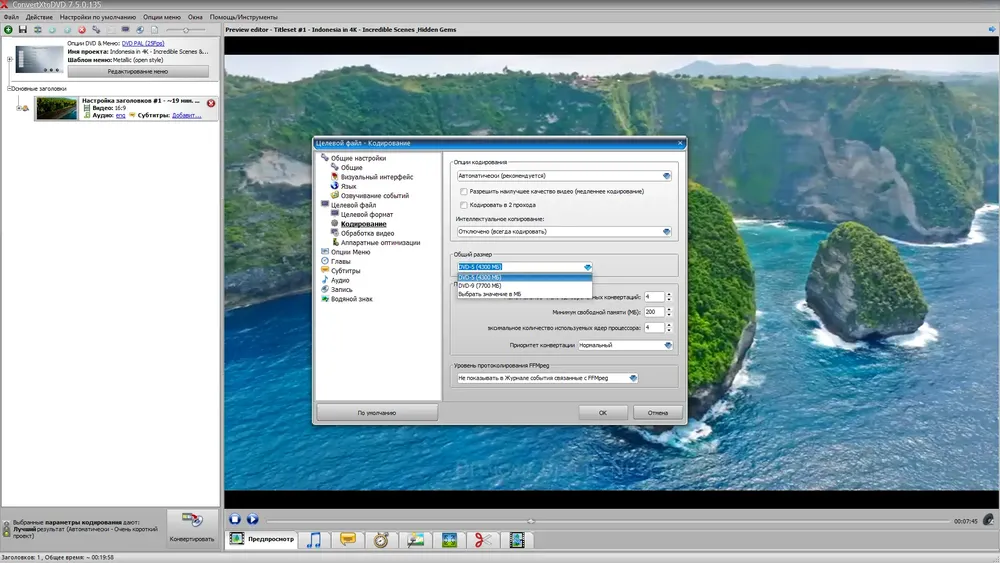Open Помощь/Инструменты menu
This screenshot has width=1000, height=563.
(x=244, y=17)
